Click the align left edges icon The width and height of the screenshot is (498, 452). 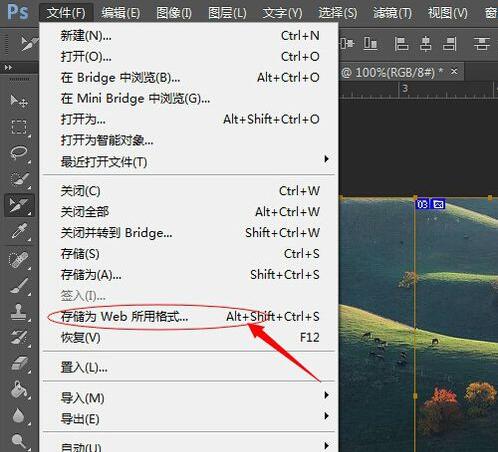401,44
